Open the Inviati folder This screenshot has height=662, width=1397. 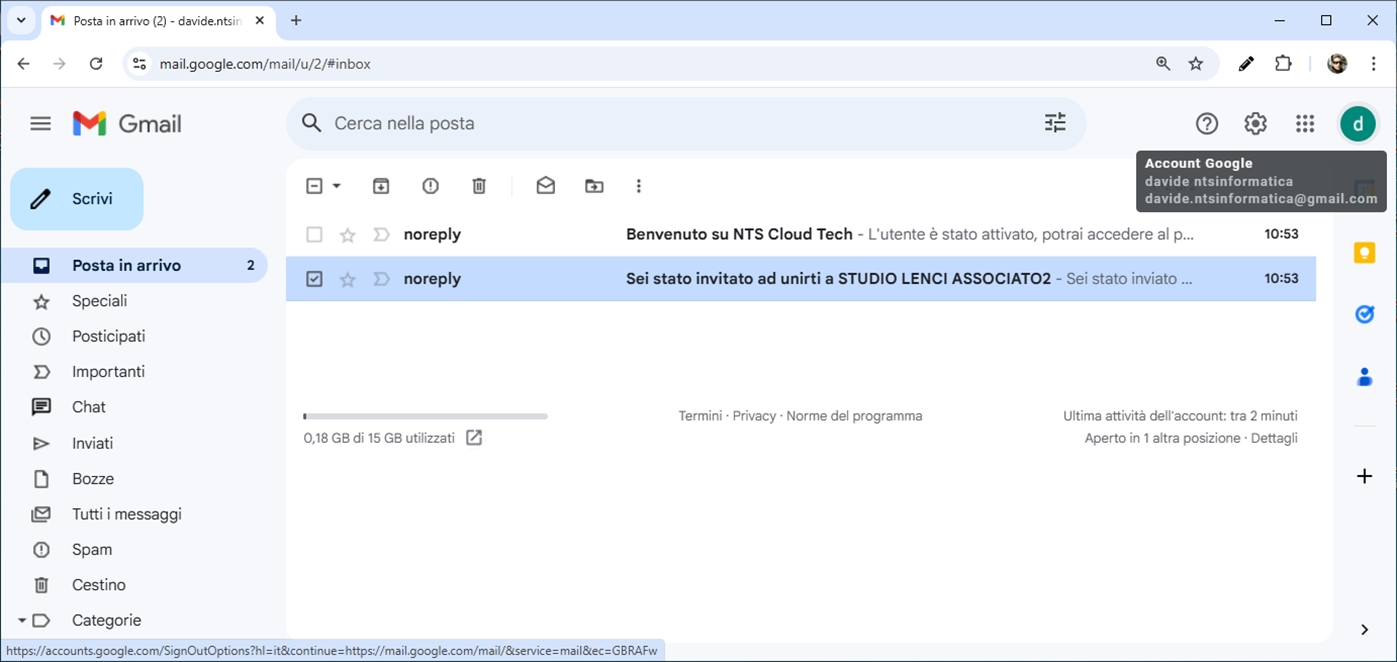(x=92, y=443)
